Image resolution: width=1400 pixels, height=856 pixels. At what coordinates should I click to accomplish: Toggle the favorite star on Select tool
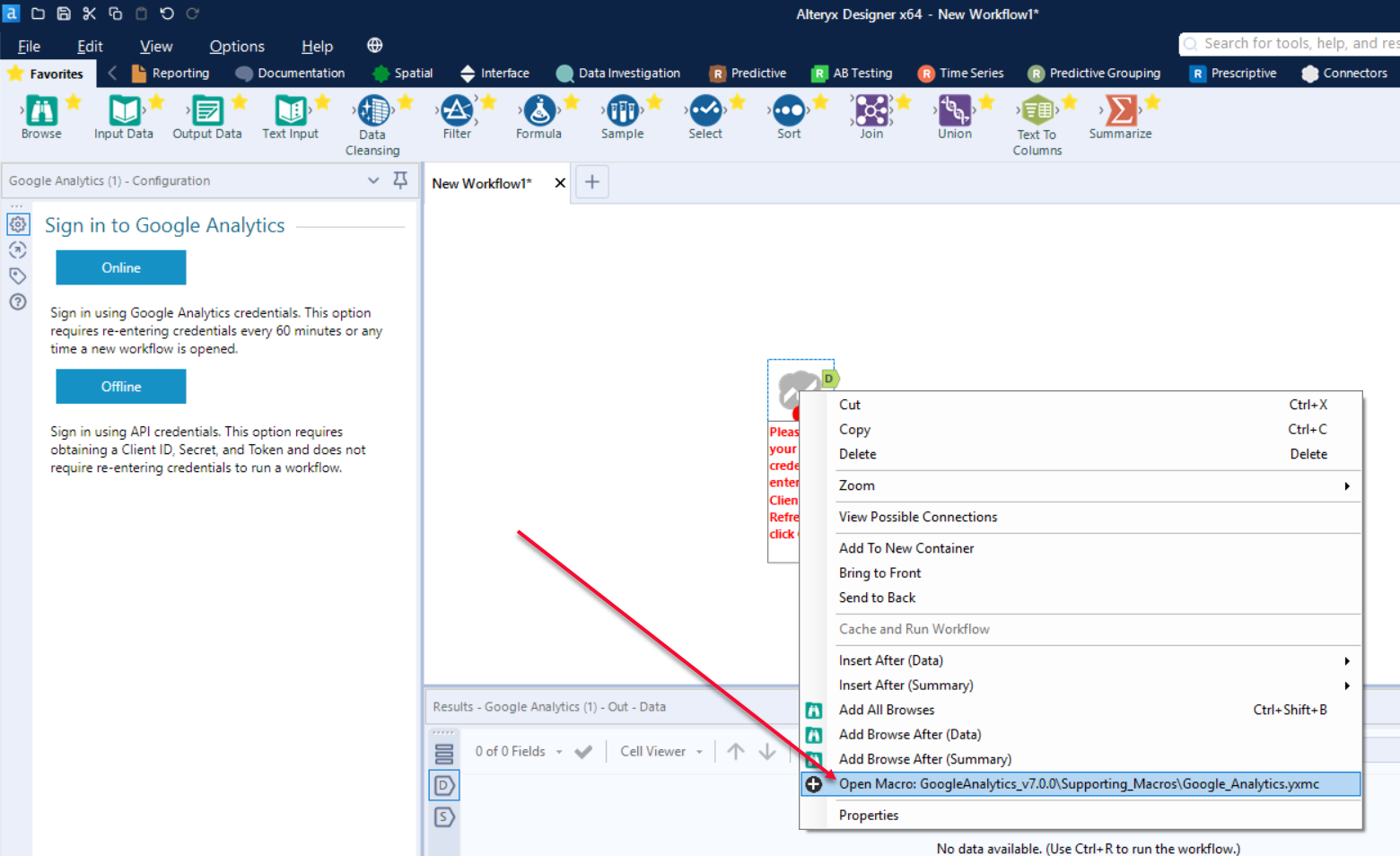[x=734, y=102]
